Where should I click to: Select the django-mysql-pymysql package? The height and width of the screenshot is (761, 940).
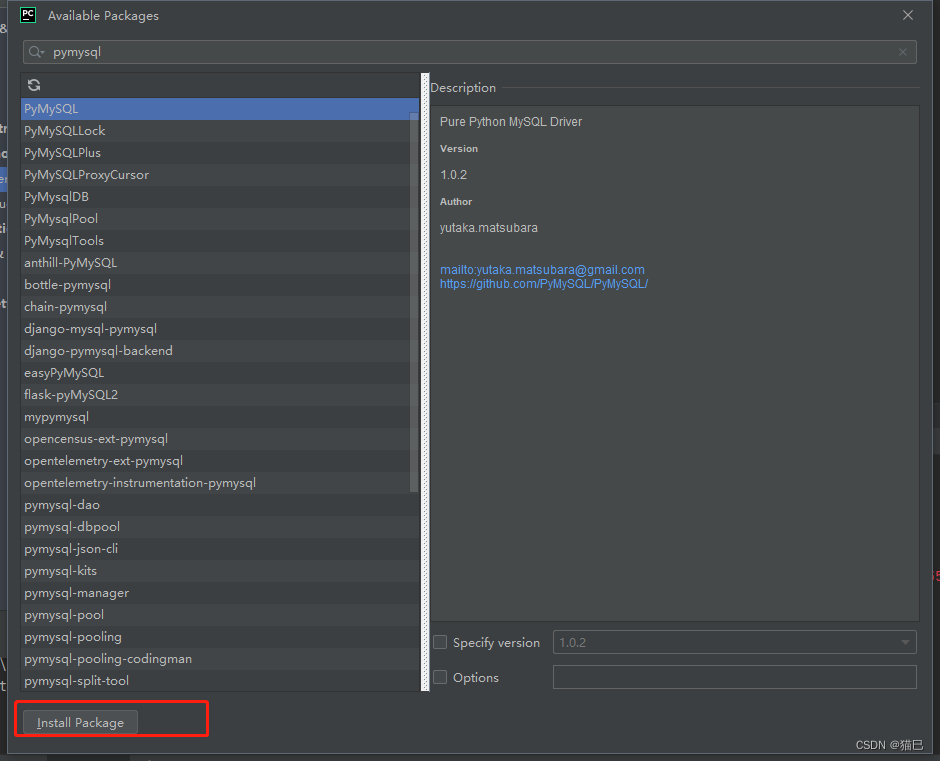tap(219, 329)
